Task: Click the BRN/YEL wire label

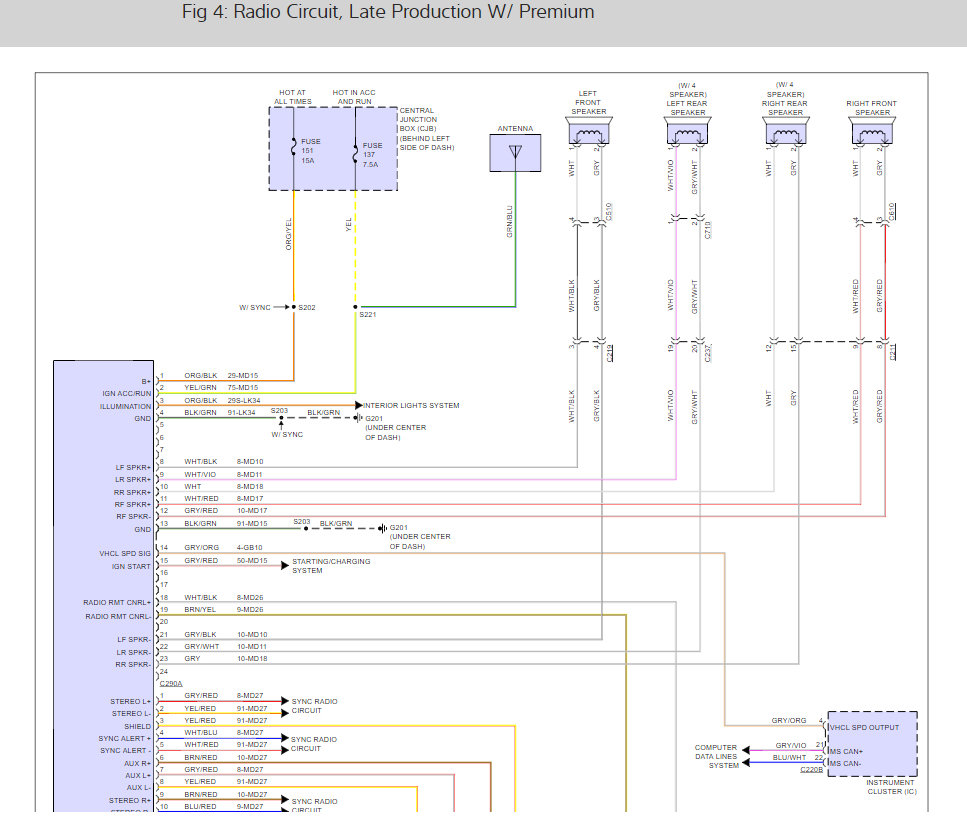Action: click(200, 610)
